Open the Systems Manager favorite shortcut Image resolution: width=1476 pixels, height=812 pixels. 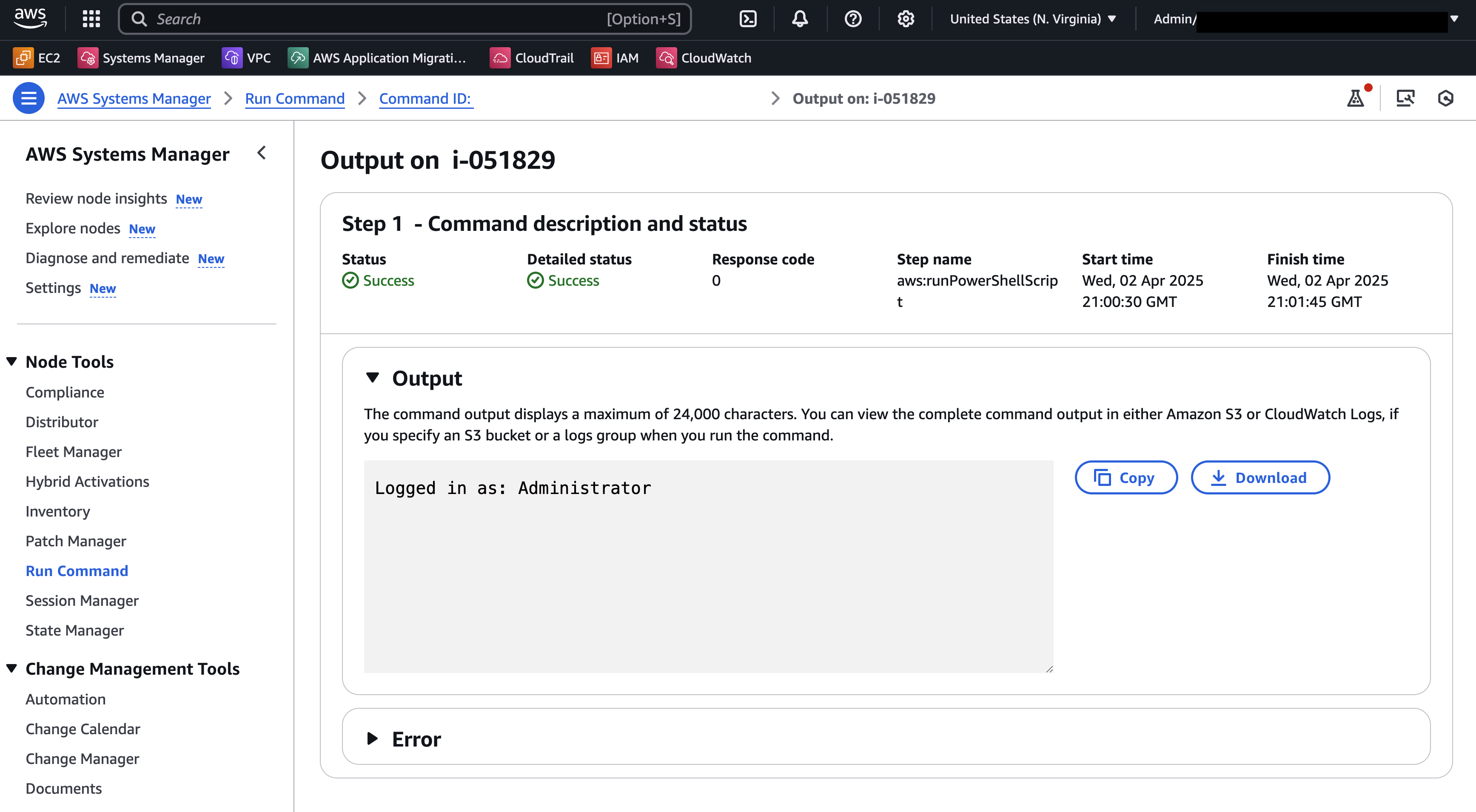pos(141,58)
